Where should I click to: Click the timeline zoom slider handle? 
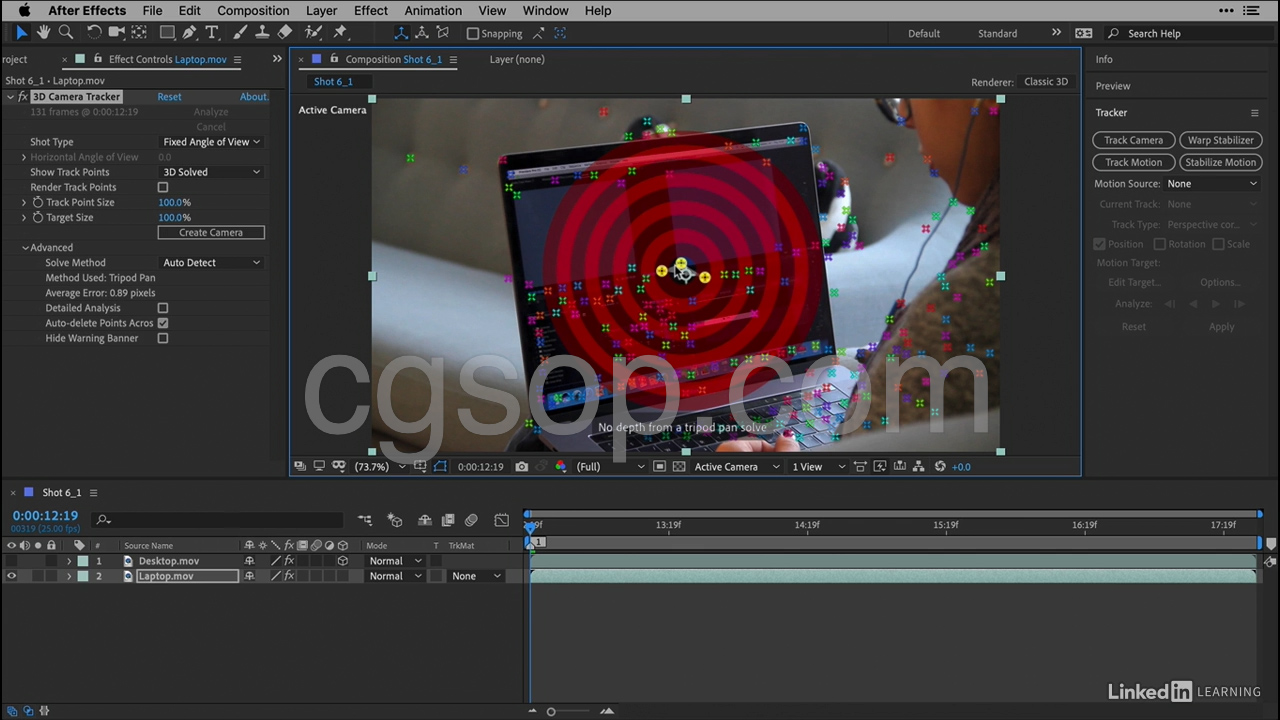tap(550, 712)
